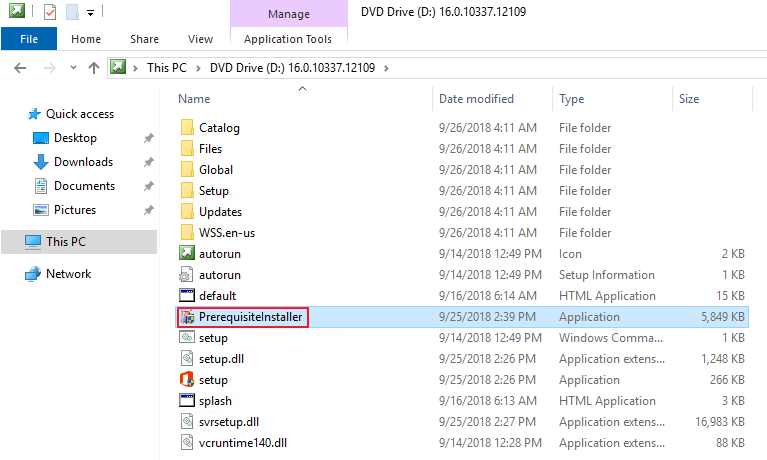This screenshot has height=460, width=767.
Task: Click the PrerequisiteInstaller file name
Action: click(250, 317)
